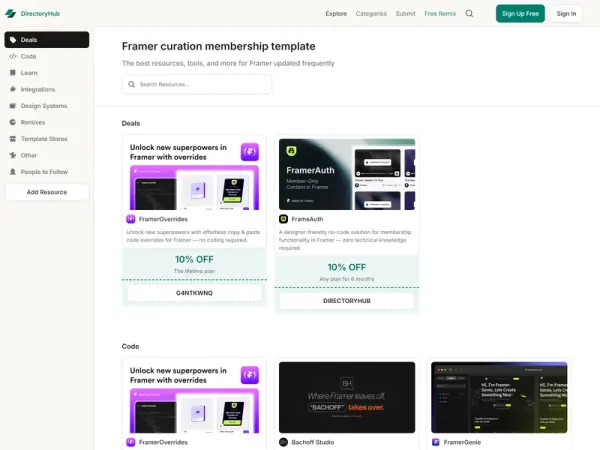
Task: Click '10% OFF' above 'Any plan for 6 months'
Action: tap(347, 267)
